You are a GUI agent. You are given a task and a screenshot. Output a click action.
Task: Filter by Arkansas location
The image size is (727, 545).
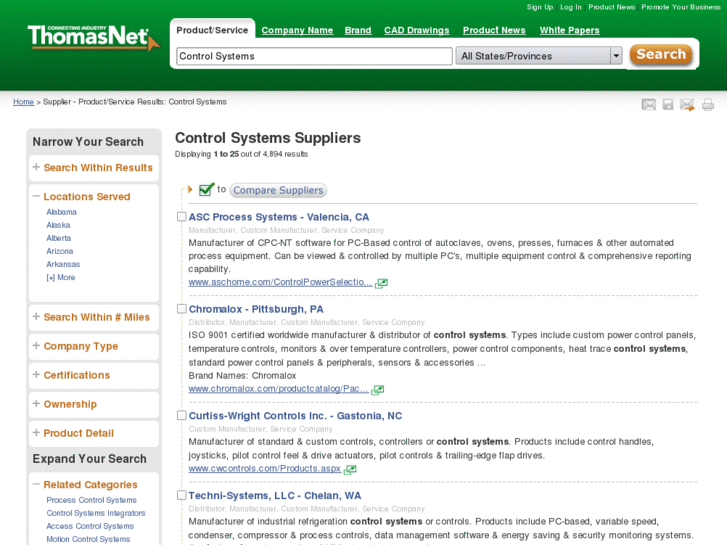point(63,264)
